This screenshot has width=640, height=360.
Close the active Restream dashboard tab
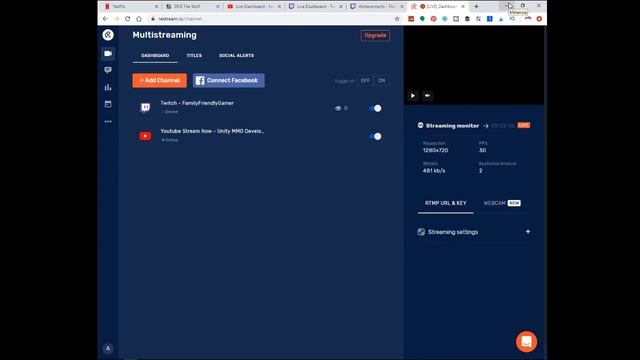463,7
